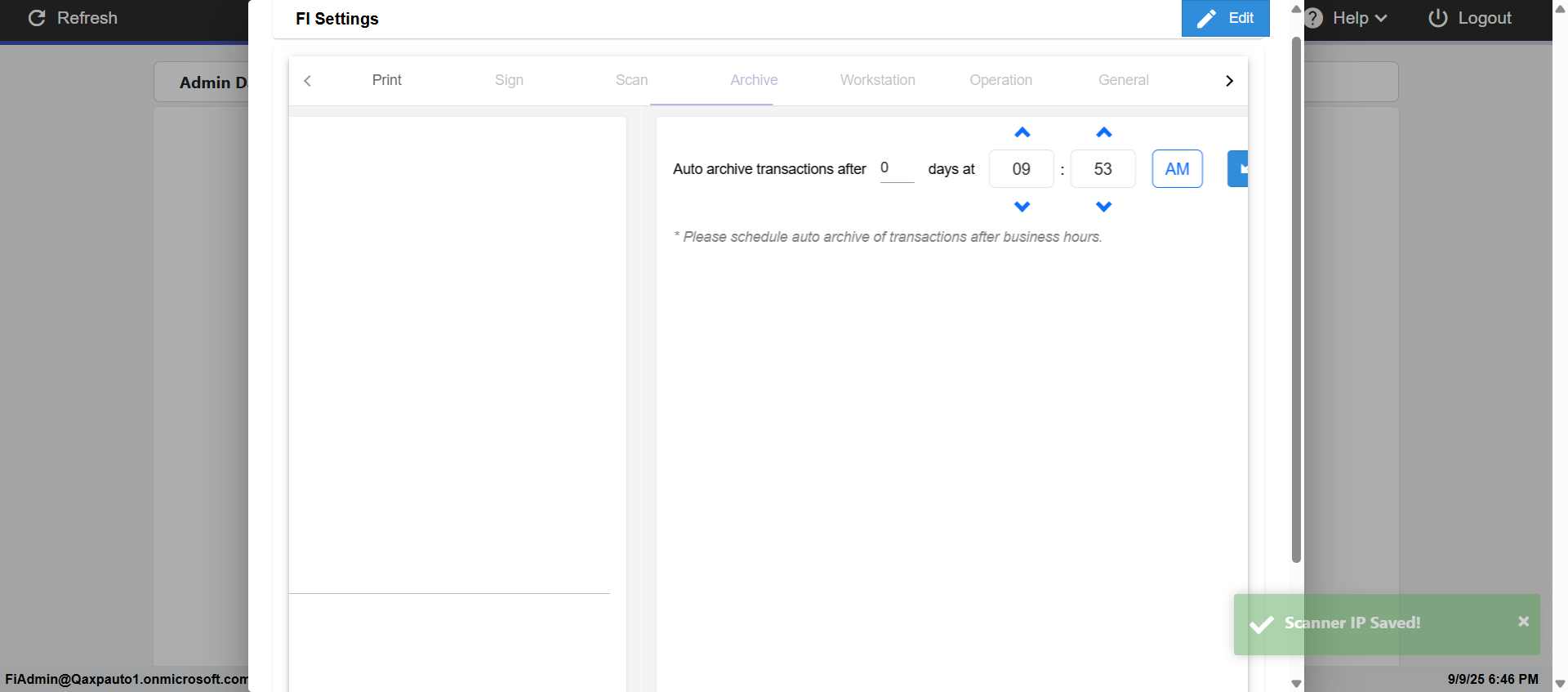Open the General tab
Image resolution: width=1568 pixels, height=692 pixels.
point(1123,80)
